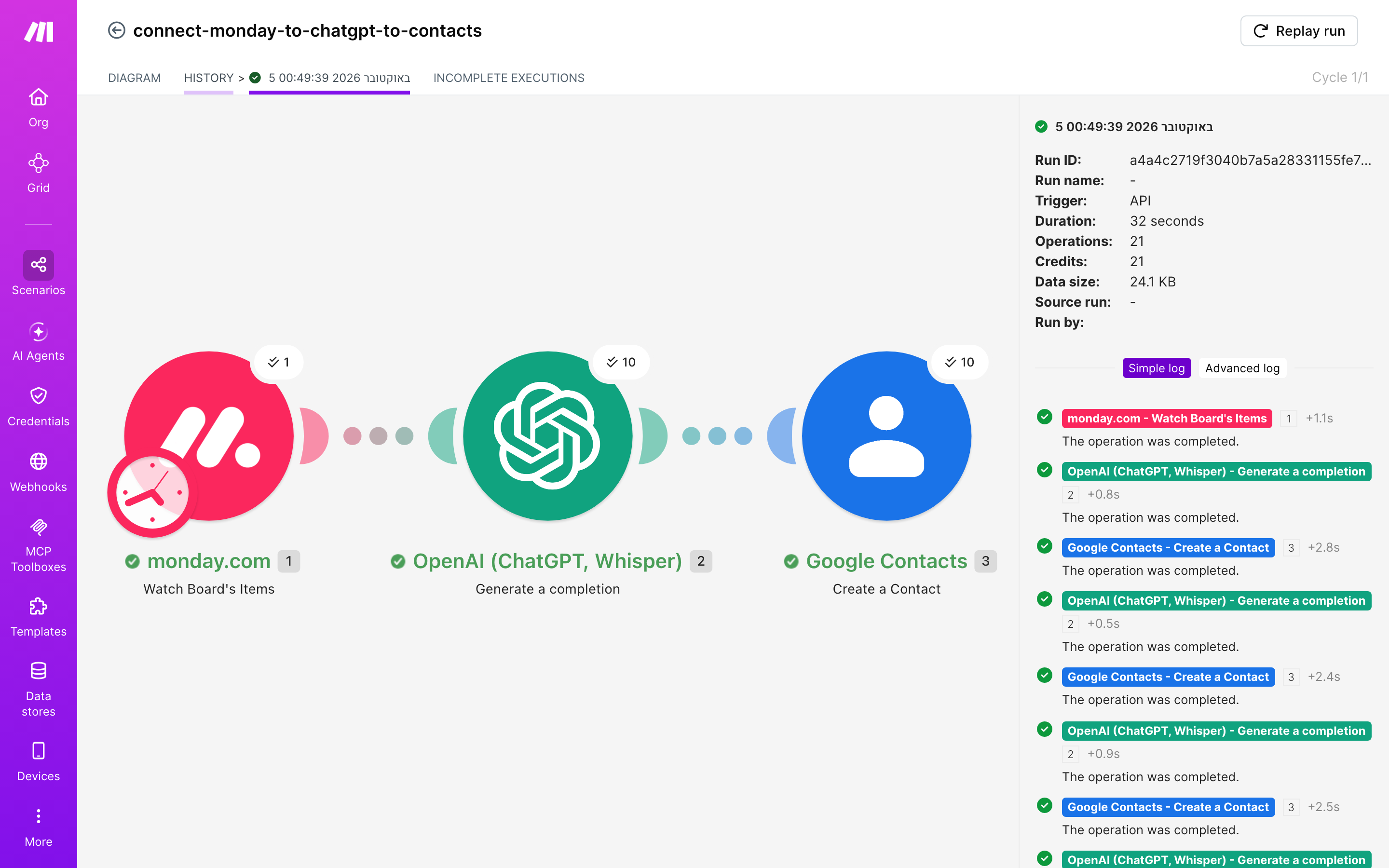The height and width of the screenshot is (868, 1389).
Task: Select the run timestamp tab in header
Action: [x=329, y=78]
